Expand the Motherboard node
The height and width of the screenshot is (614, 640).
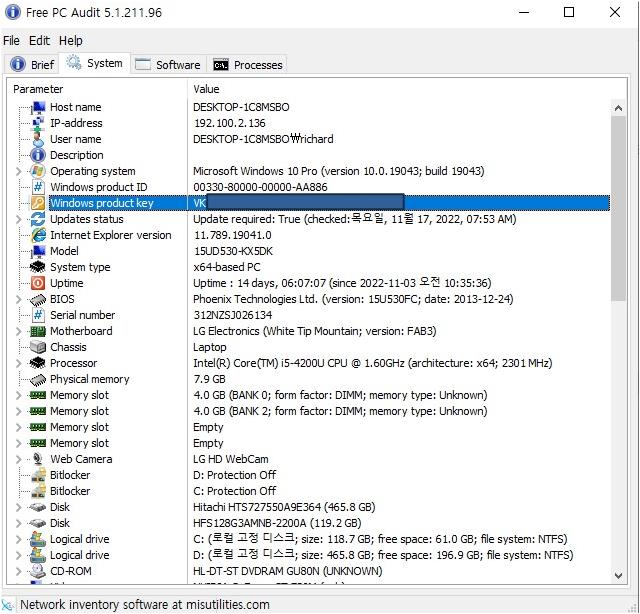(x=18, y=331)
